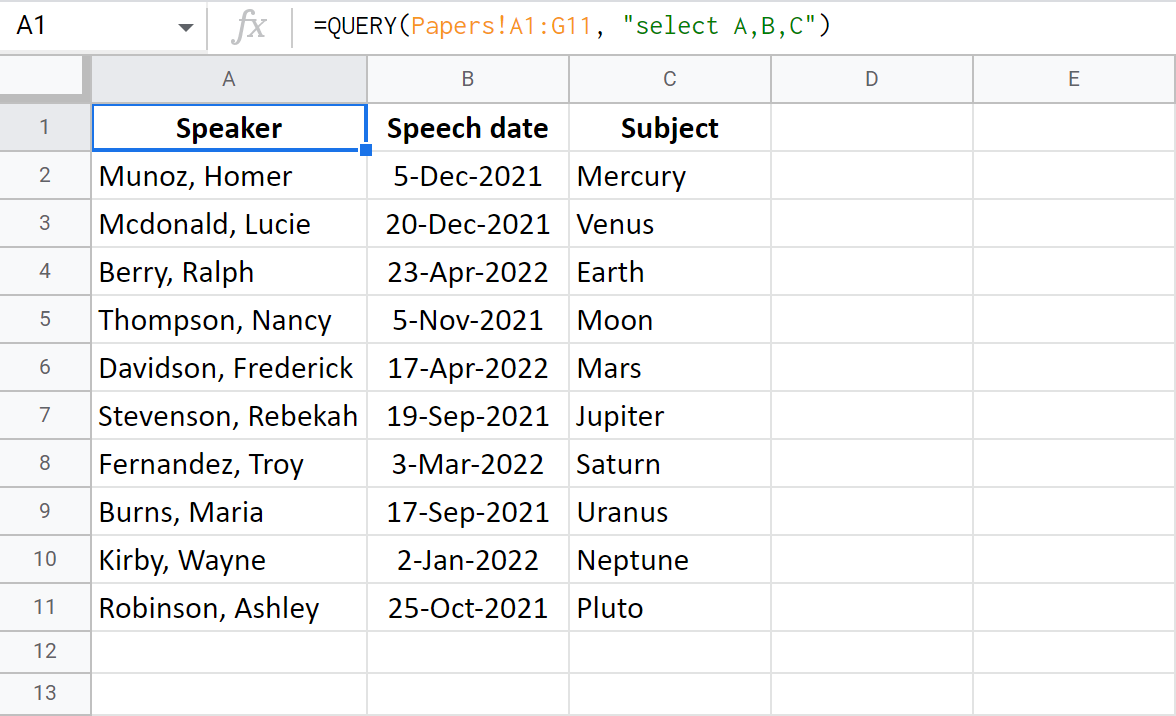The width and height of the screenshot is (1176, 716).
Task: Select column C header
Action: pyautogui.click(x=669, y=79)
